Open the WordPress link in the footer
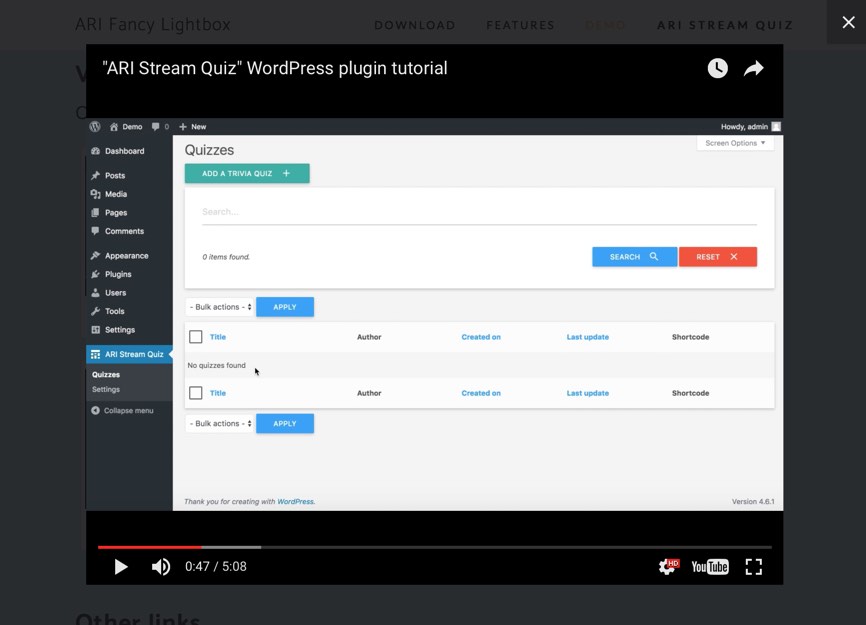 pos(295,502)
